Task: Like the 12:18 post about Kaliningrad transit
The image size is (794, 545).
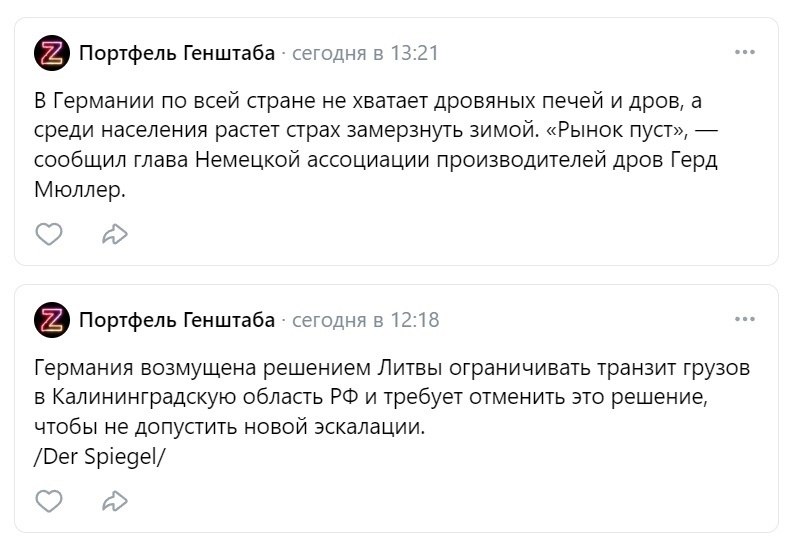Action: (49, 501)
